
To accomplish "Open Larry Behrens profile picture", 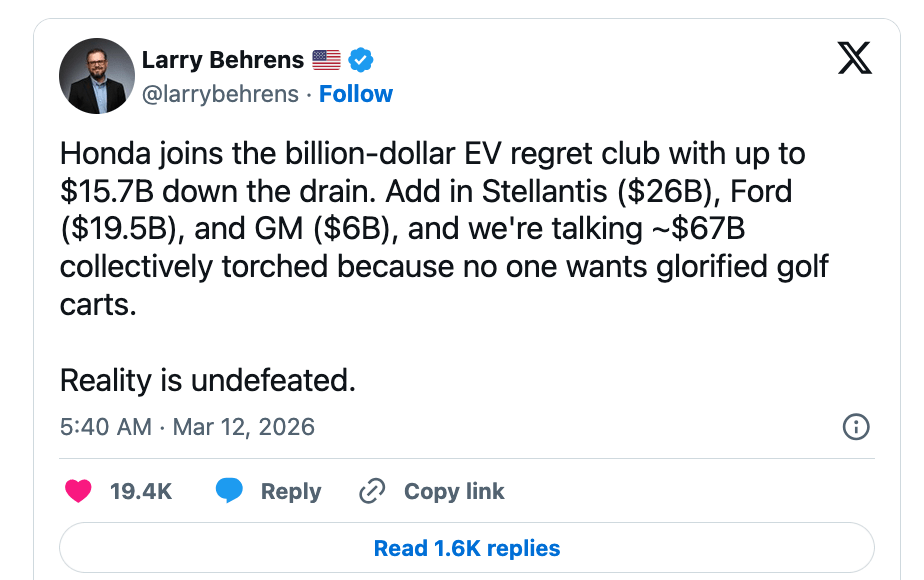I will 97,76.
